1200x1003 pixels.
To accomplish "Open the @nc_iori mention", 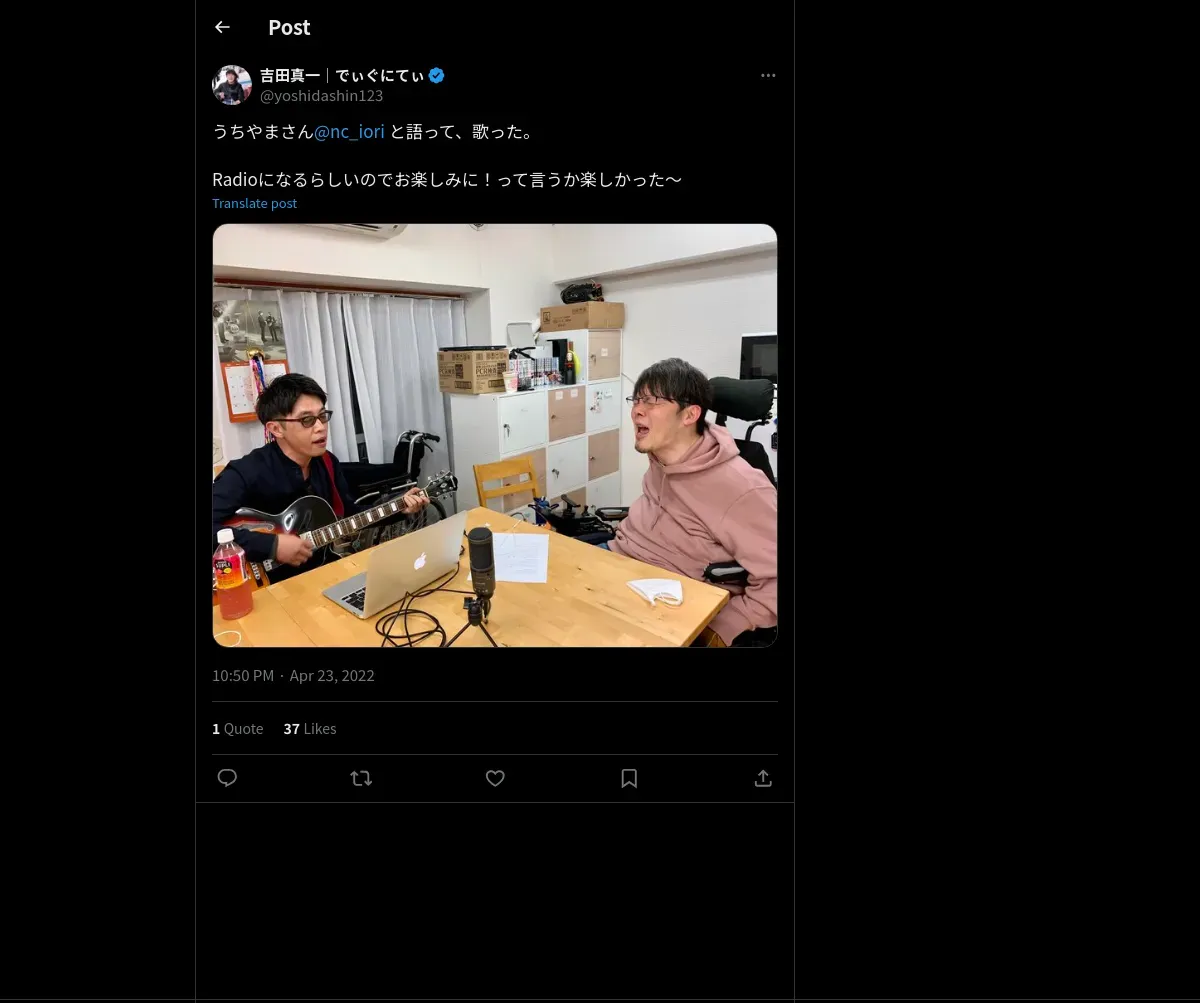I will (349, 131).
